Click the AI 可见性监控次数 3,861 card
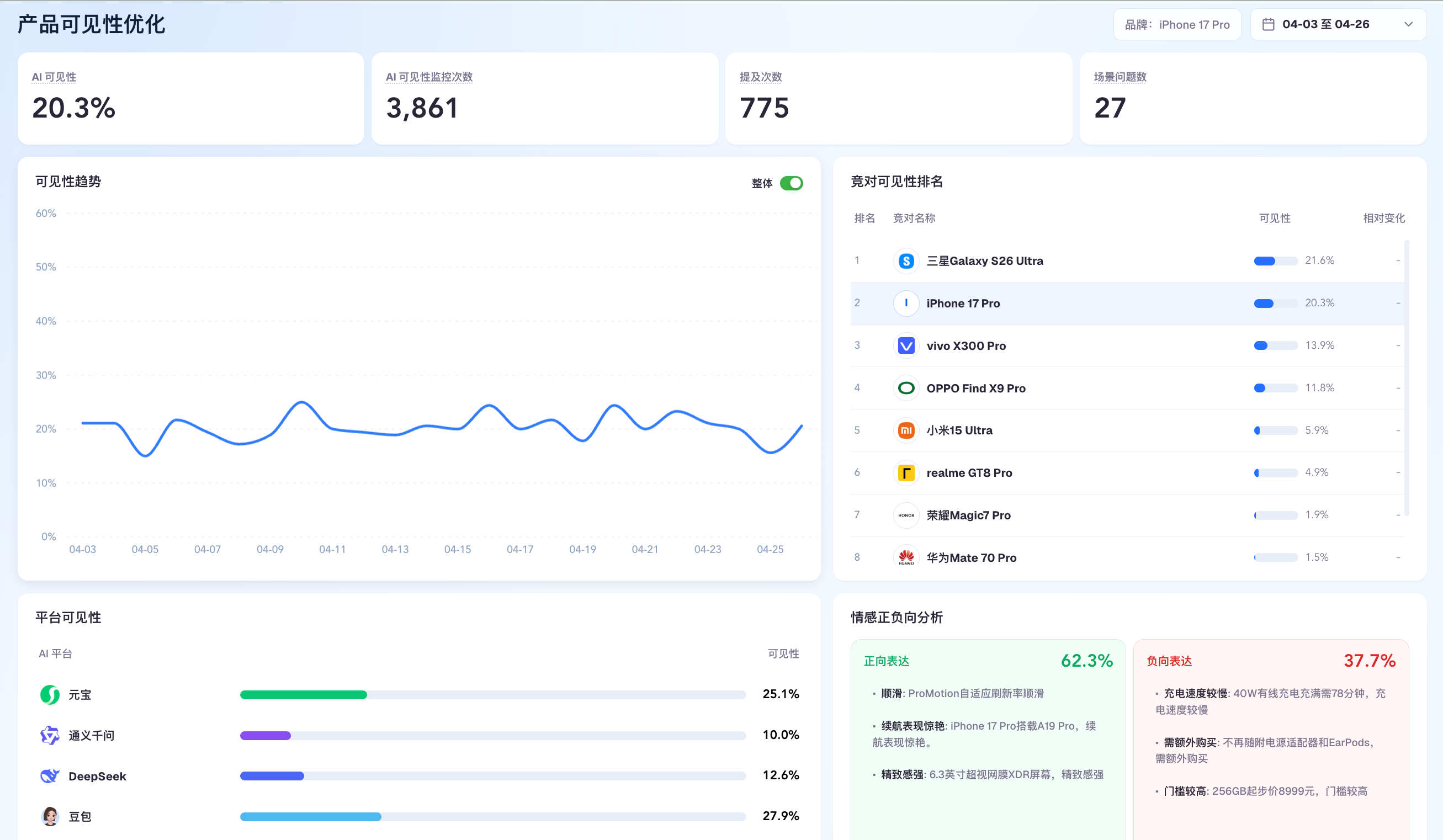Screen dimensions: 1443x840 (544, 98)
